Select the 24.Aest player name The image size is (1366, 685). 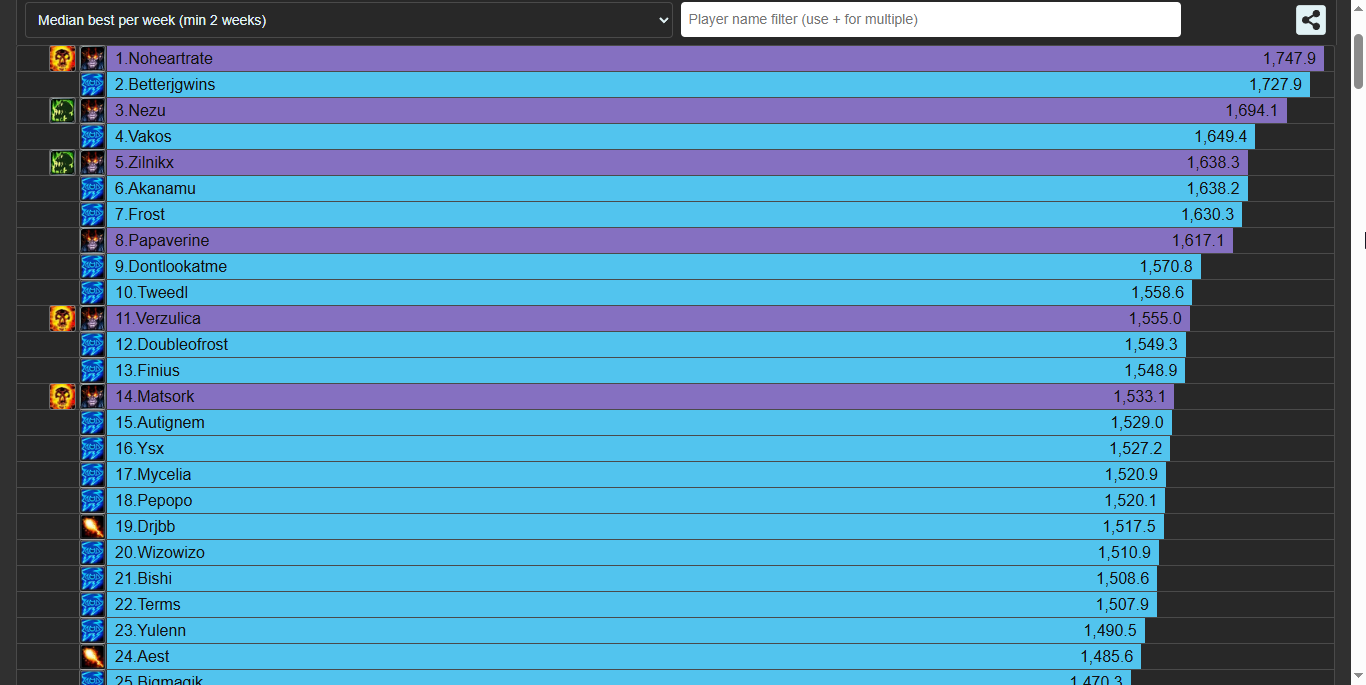coord(142,657)
